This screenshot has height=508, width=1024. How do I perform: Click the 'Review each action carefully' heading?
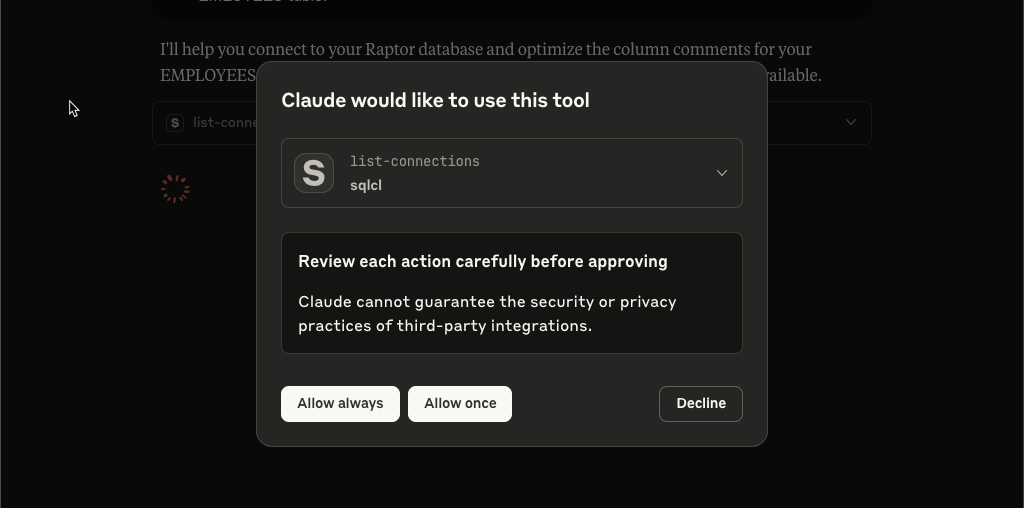tap(483, 261)
